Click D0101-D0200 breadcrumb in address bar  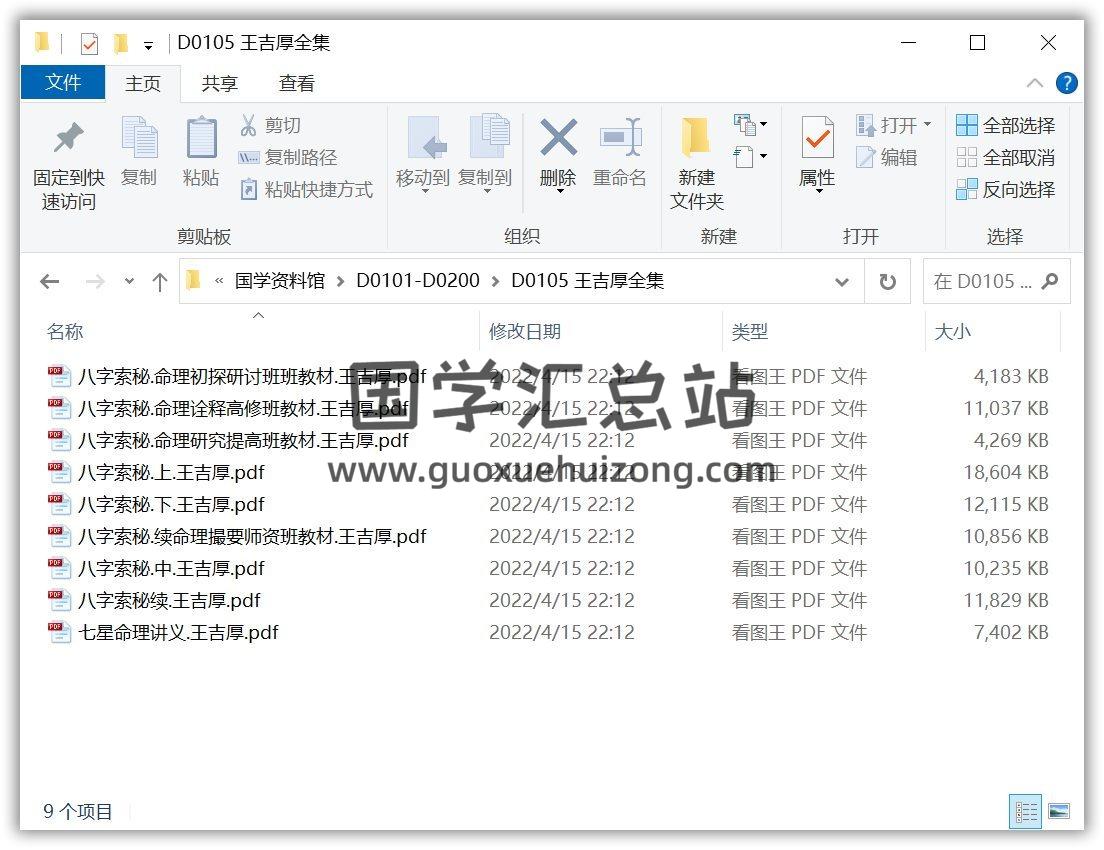[418, 281]
